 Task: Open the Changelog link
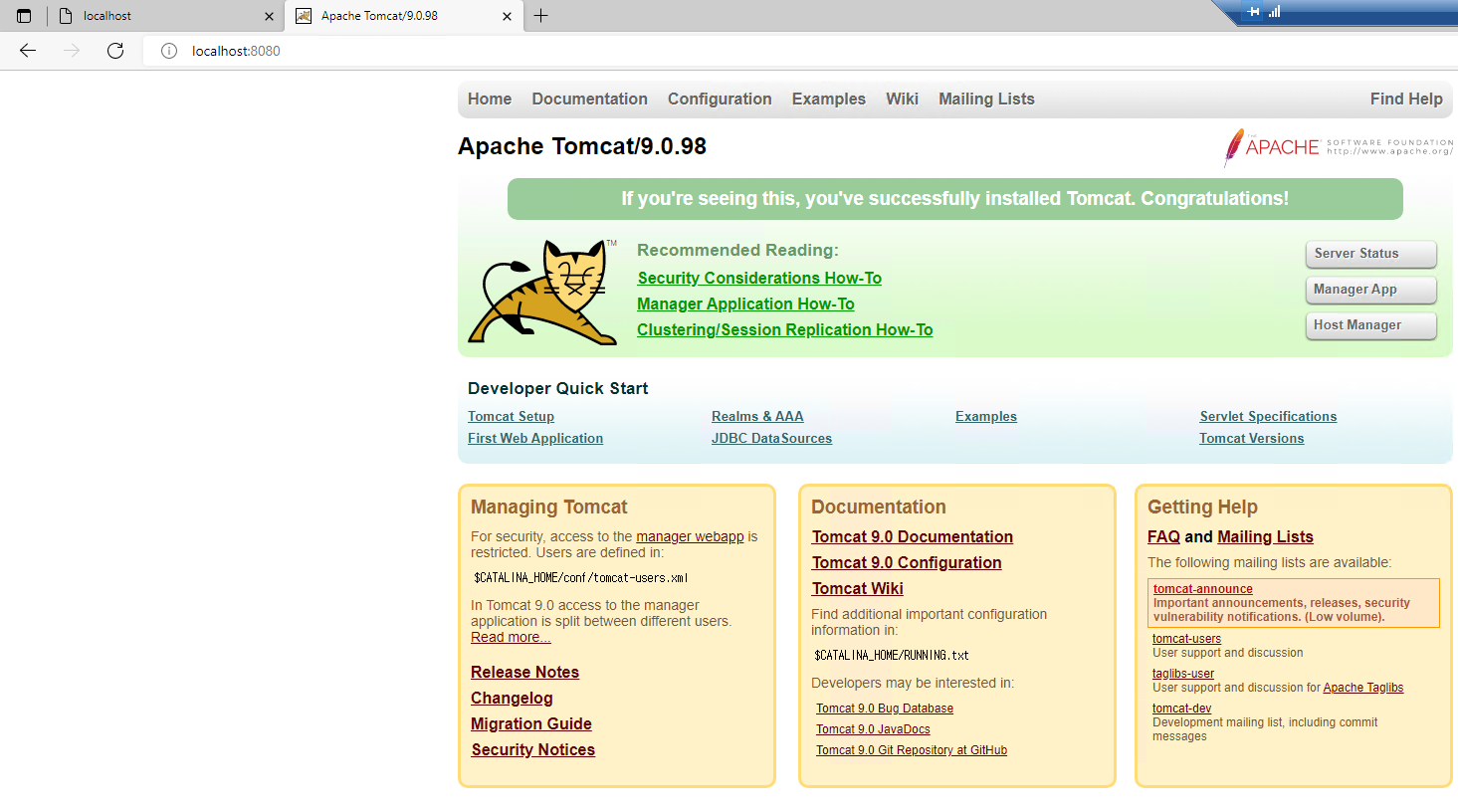click(512, 699)
